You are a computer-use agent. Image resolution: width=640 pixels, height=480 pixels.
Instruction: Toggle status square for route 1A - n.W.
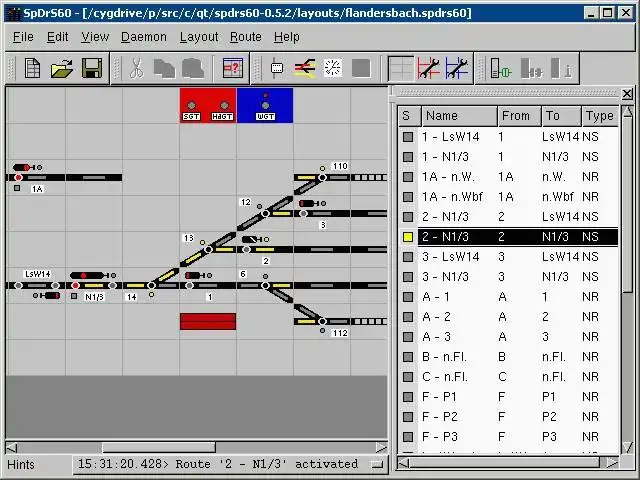point(408,177)
